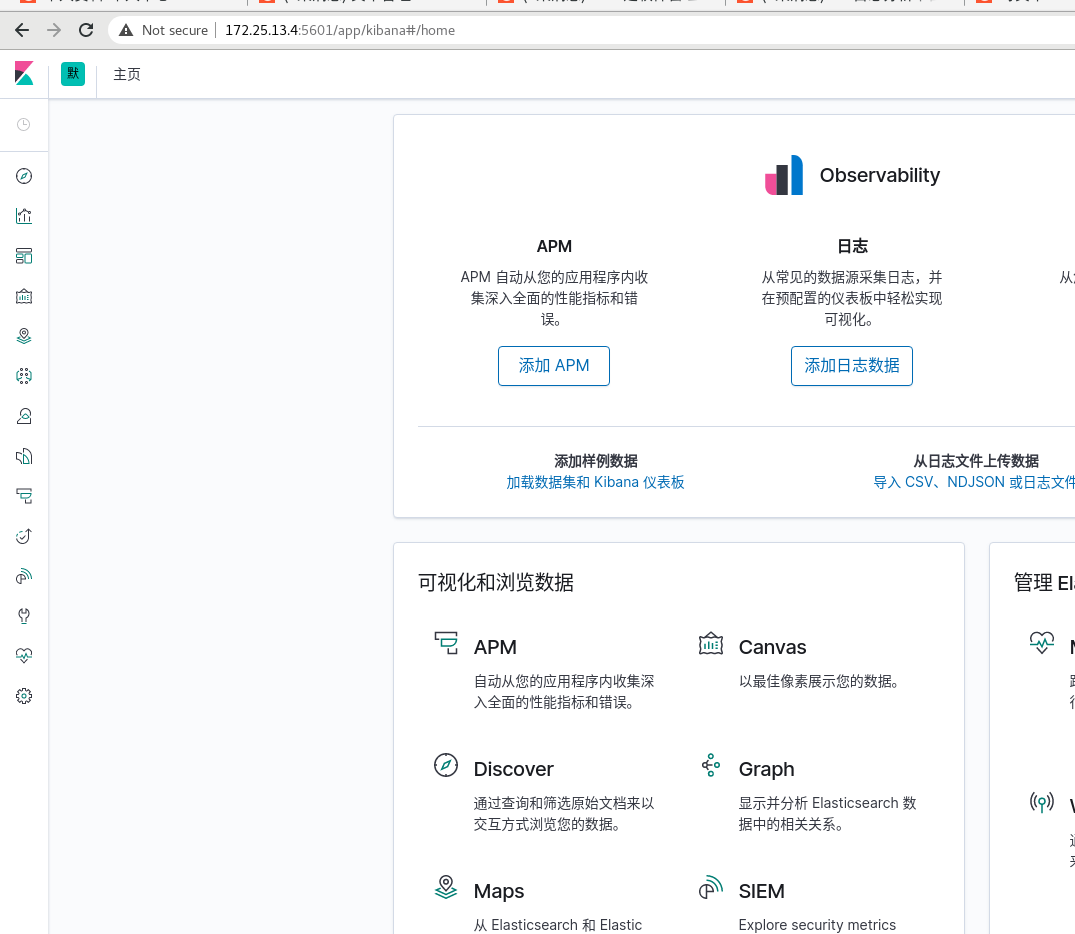
Task: Open Dev Tools from the sidebar
Action: 24,616
